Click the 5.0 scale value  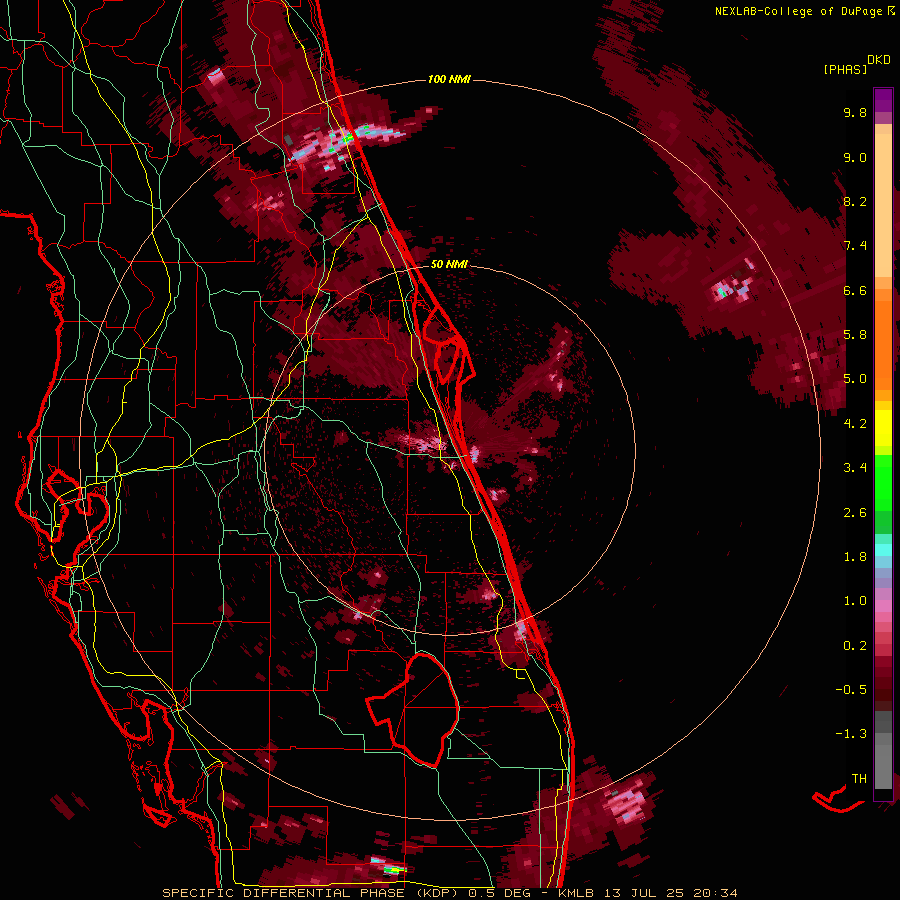[855, 379]
